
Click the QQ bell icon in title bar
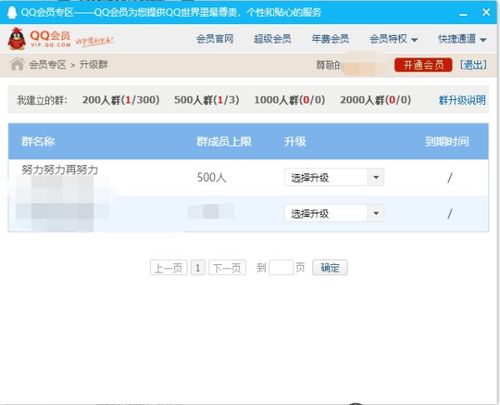tap(12, 12)
